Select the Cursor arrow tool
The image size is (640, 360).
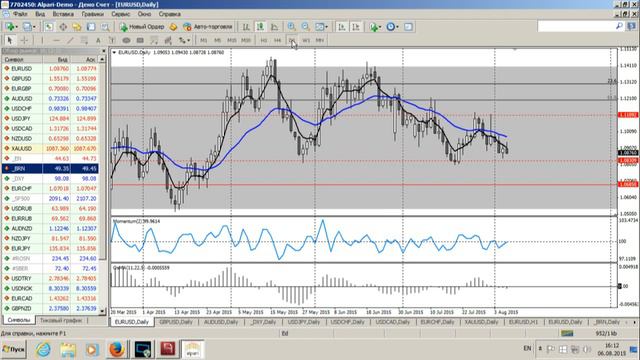[10, 40]
